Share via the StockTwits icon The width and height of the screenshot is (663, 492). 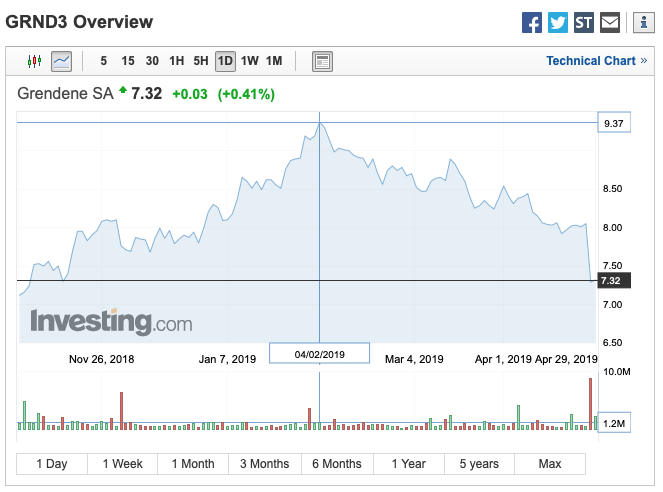(584, 22)
